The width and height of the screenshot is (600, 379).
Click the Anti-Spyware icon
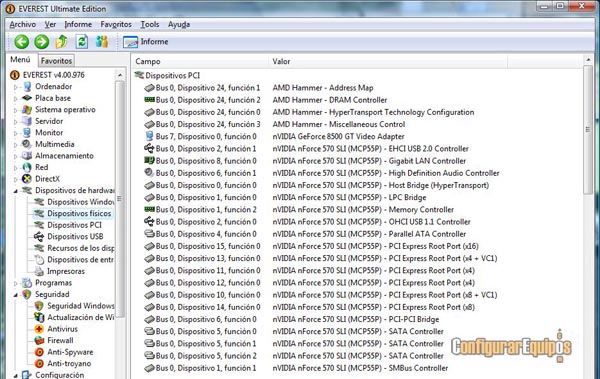(39, 352)
